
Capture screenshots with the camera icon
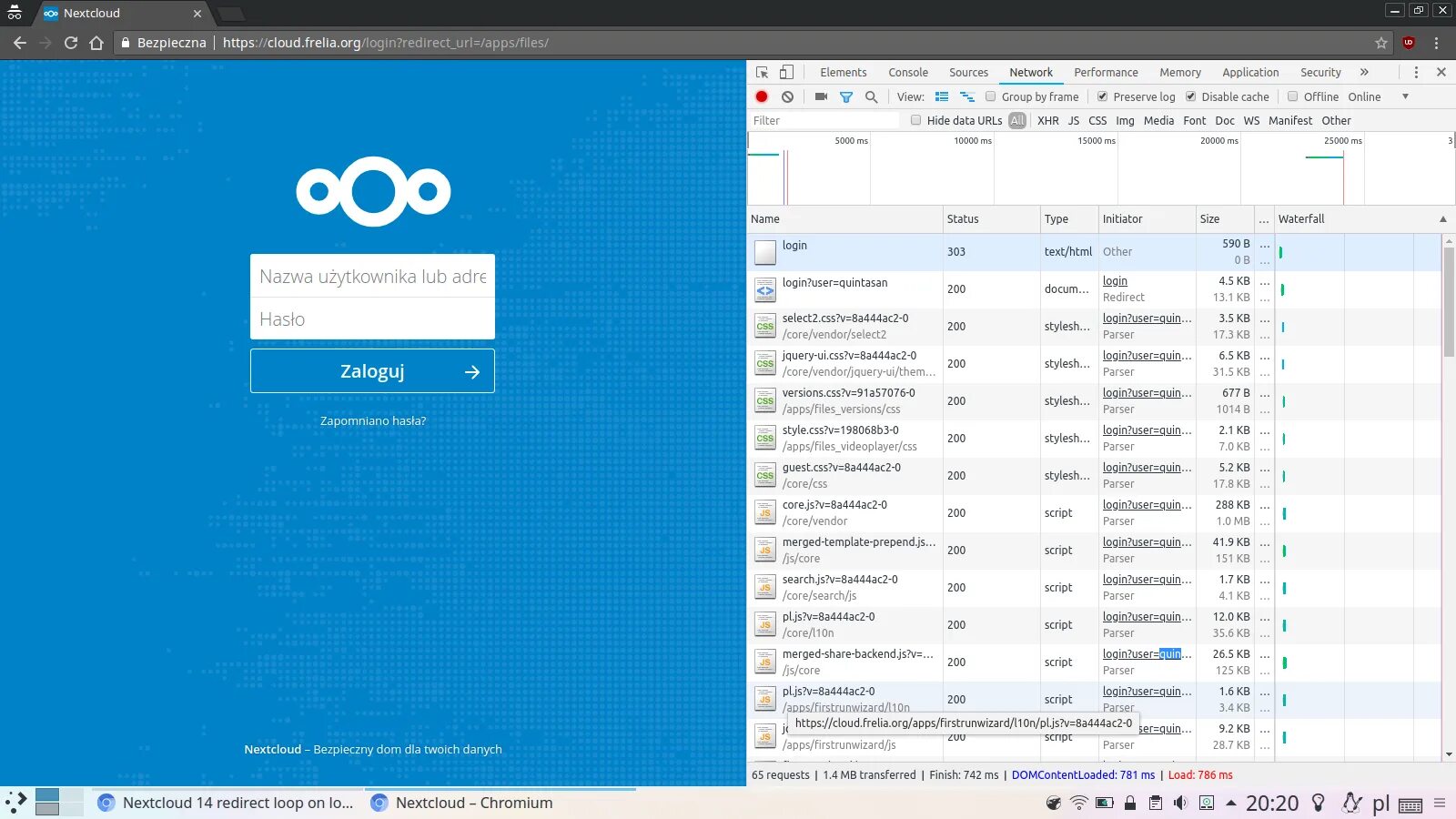[821, 96]
